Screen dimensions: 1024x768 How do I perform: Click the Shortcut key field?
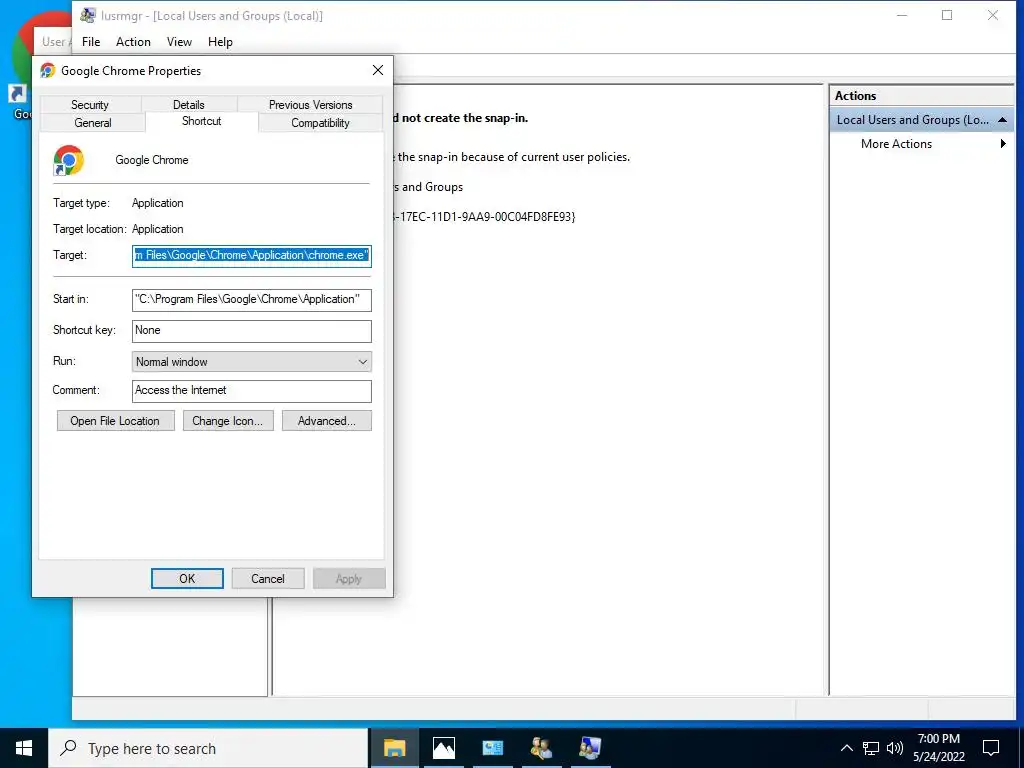click(251, 330)
